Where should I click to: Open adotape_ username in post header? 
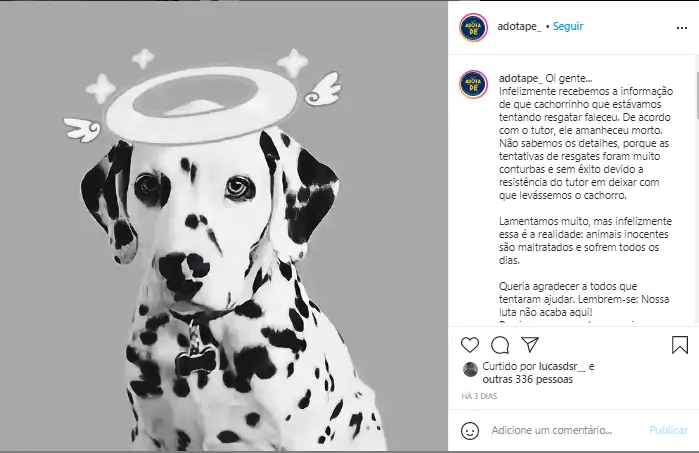pos(519,26)
